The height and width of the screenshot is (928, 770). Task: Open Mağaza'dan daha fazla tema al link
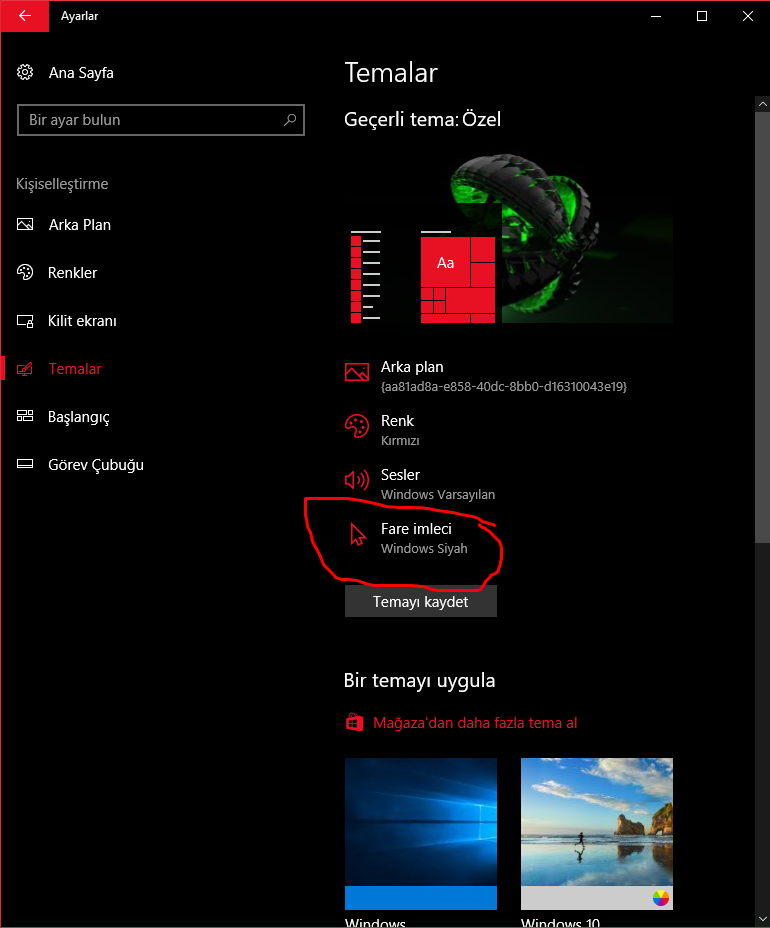pyautogui.click(x=475, y=723)
